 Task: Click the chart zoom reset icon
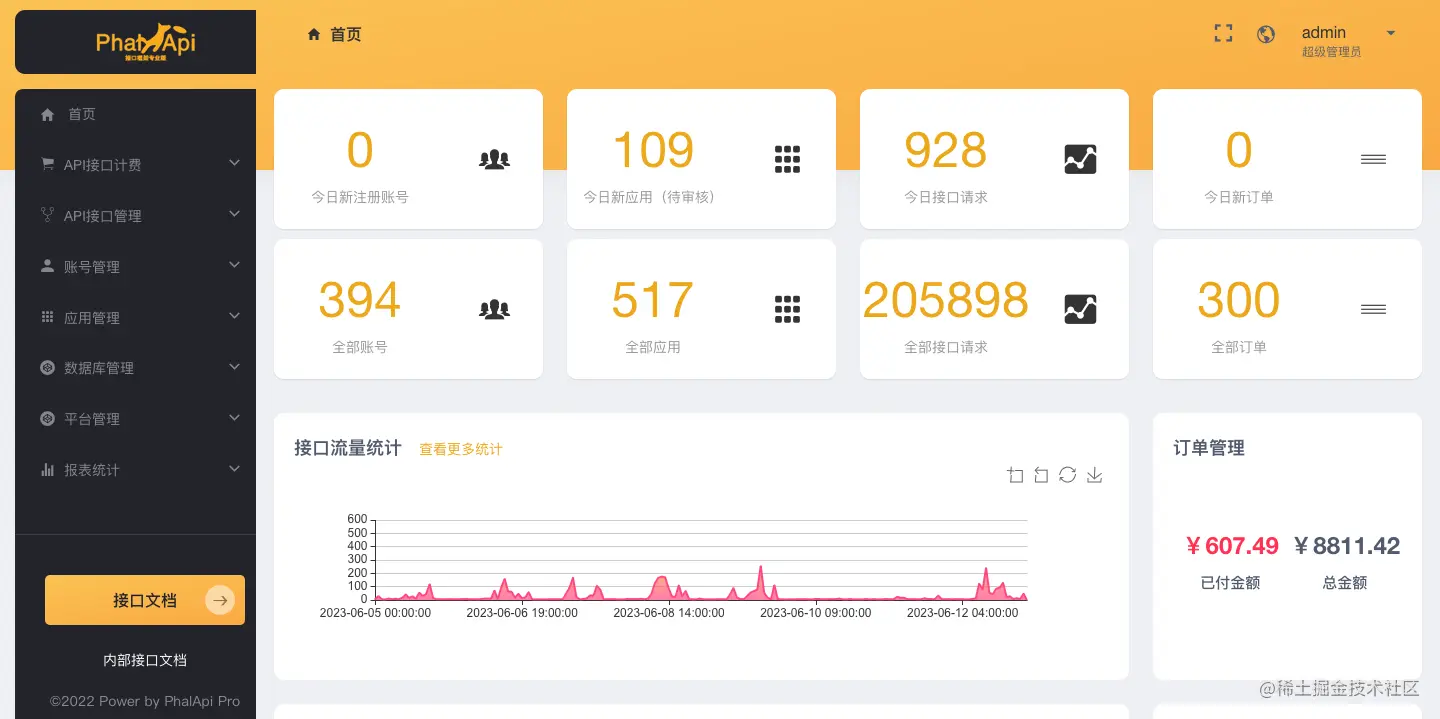click(1041, 475)
